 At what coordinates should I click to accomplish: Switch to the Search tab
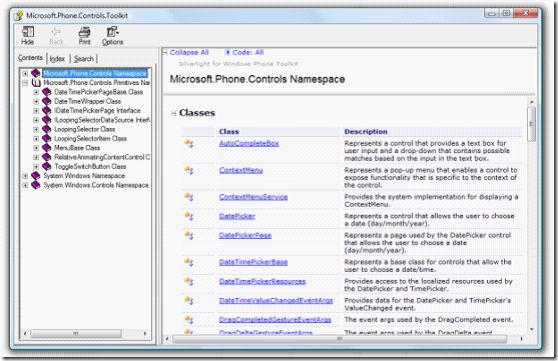[x=84, y=58]
